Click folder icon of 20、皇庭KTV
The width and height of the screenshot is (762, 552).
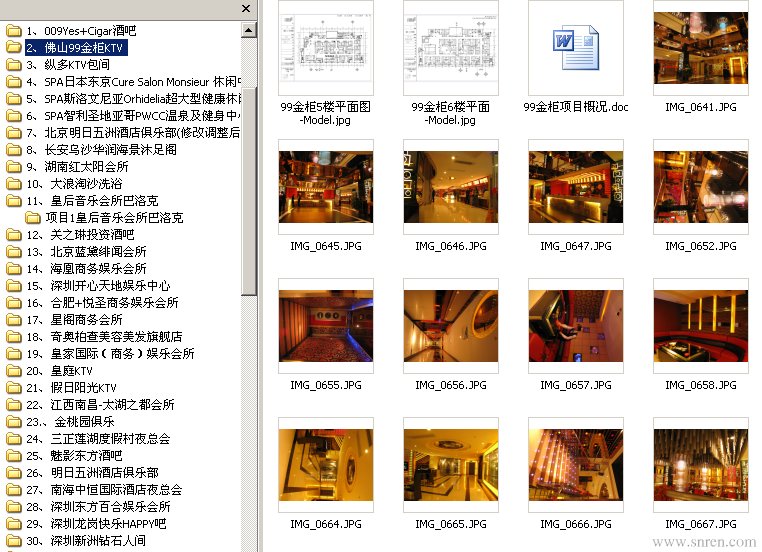14,371
